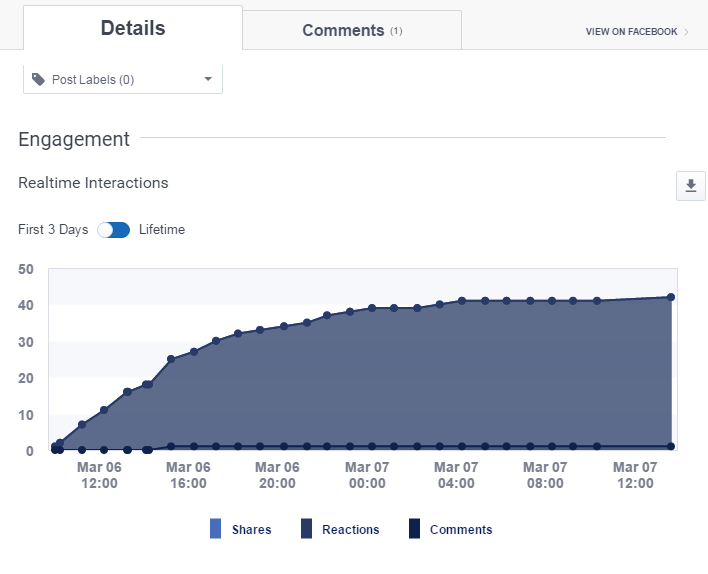Image resolution: width=708 pixels, height=574 pixels.
Task: Toggle the First 3 Days / Lifetime switch
Action: tap(113, 230)
